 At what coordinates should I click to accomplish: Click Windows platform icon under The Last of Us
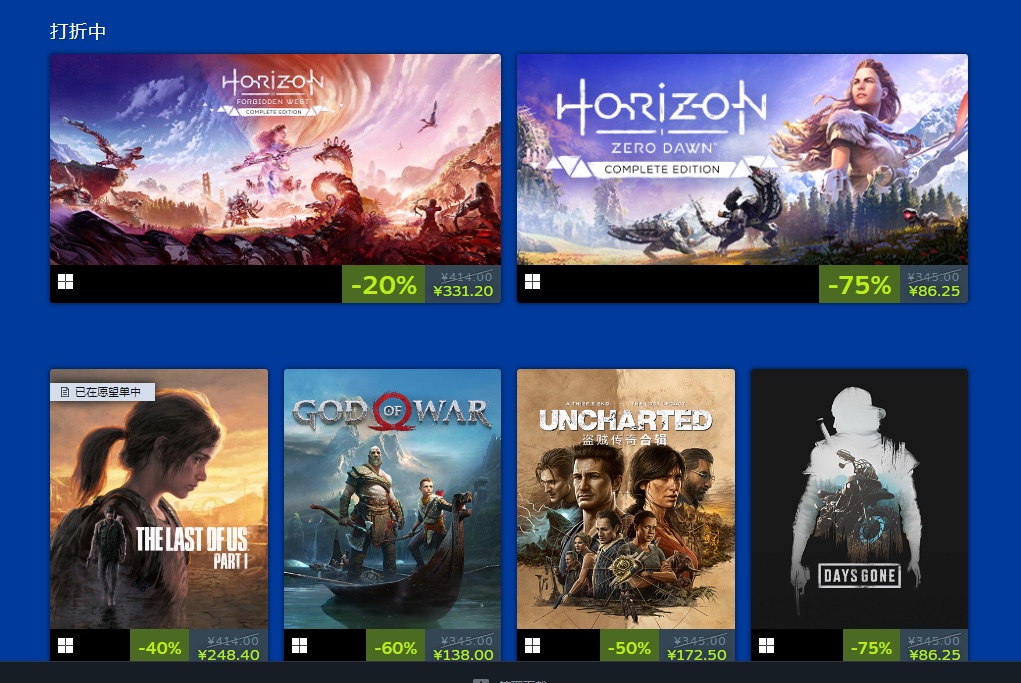point(65,645)
